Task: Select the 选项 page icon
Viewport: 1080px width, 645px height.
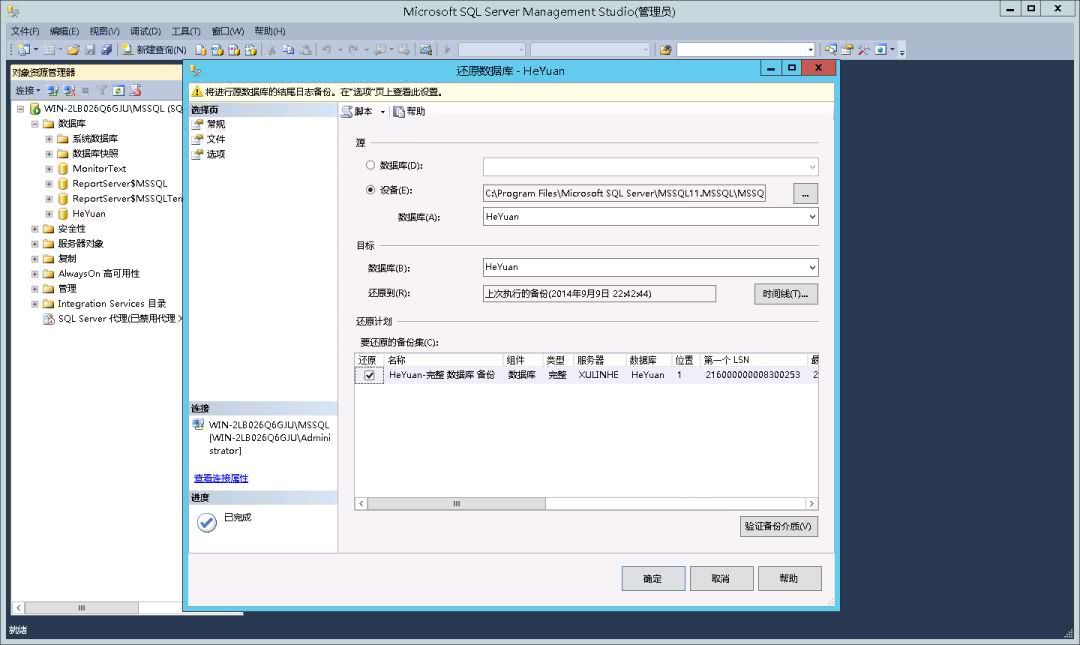Action: pos(198,154)
